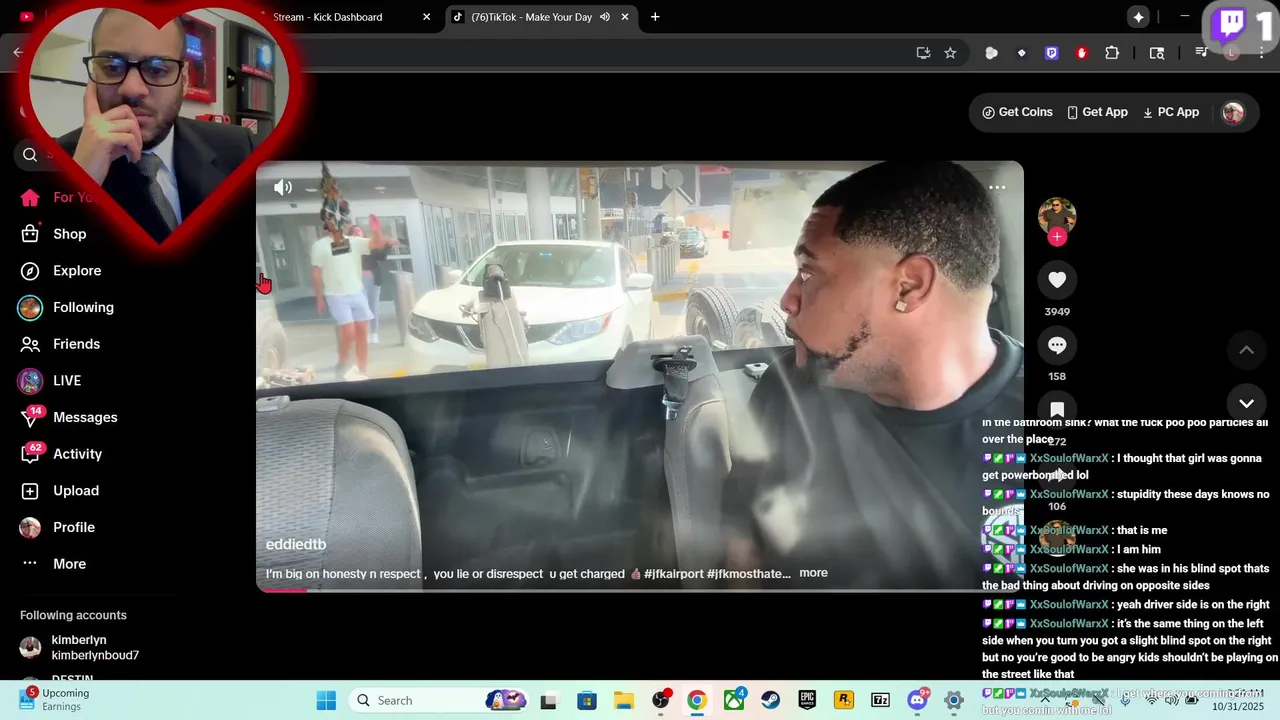
Task: Click red hand blocker extension icon
Action: [x=1081, y=53]
